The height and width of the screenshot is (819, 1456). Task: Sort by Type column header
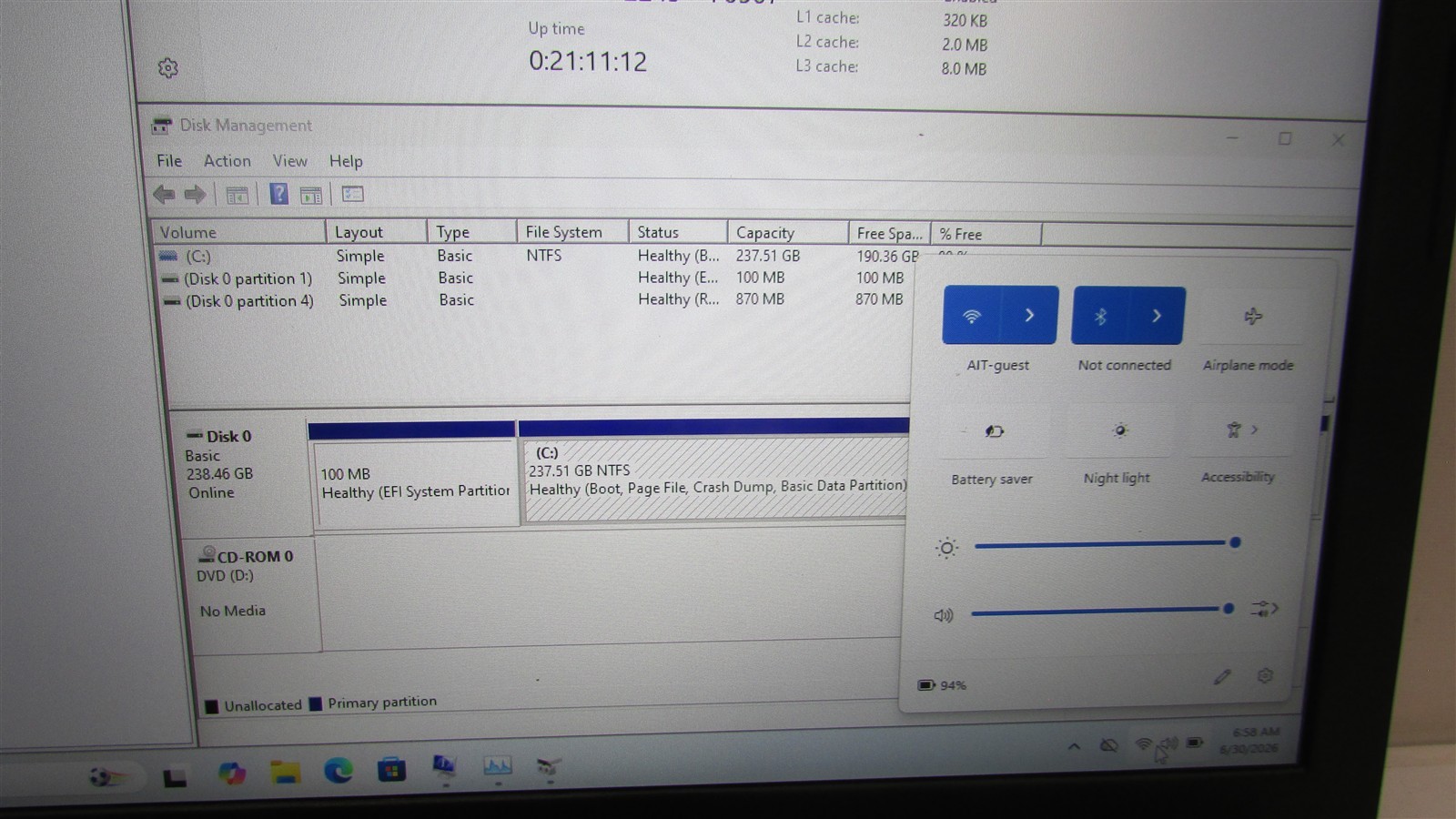click(x=471, y=232)
